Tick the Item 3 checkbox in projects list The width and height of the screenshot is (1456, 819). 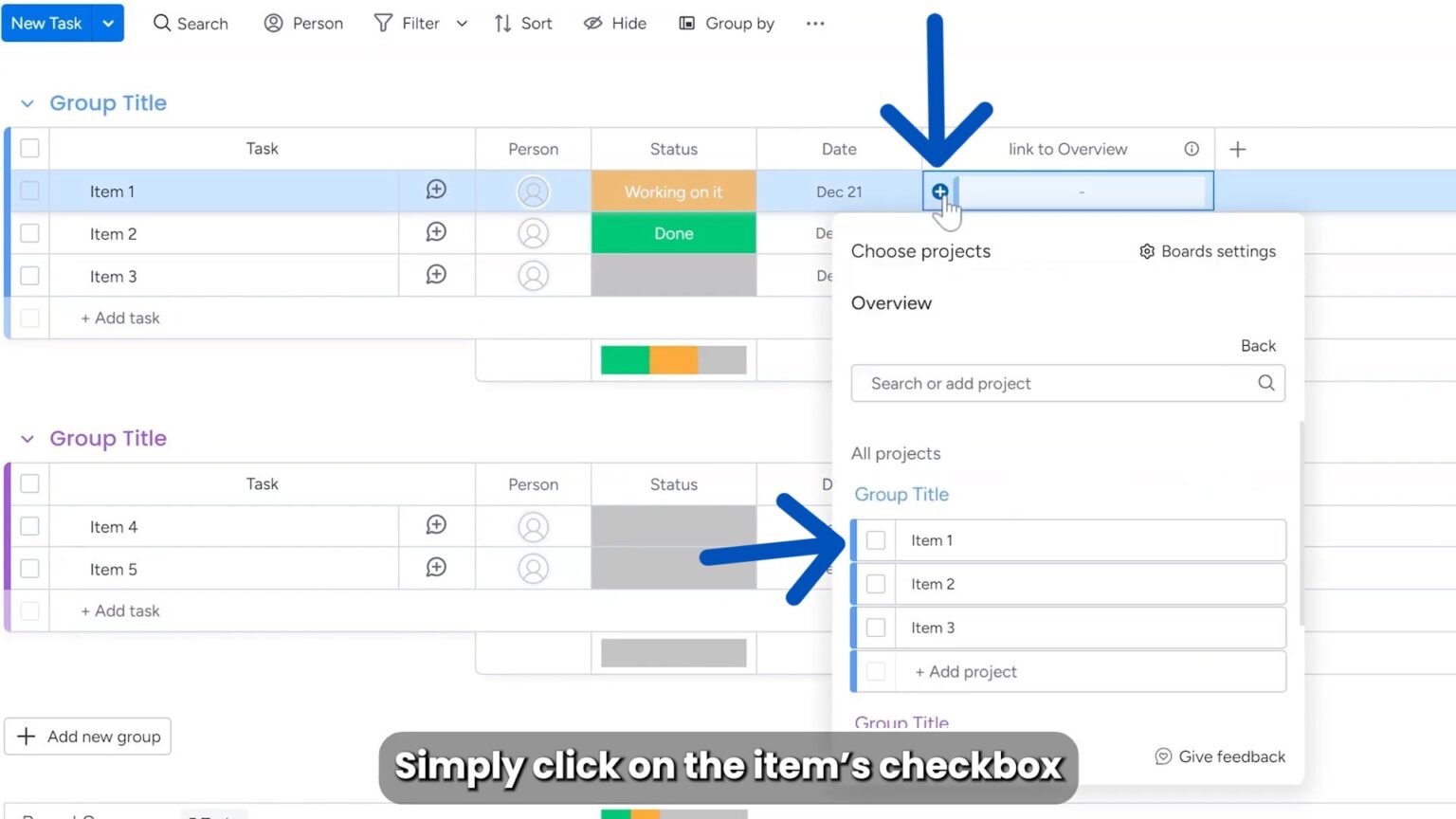[876, 628]
